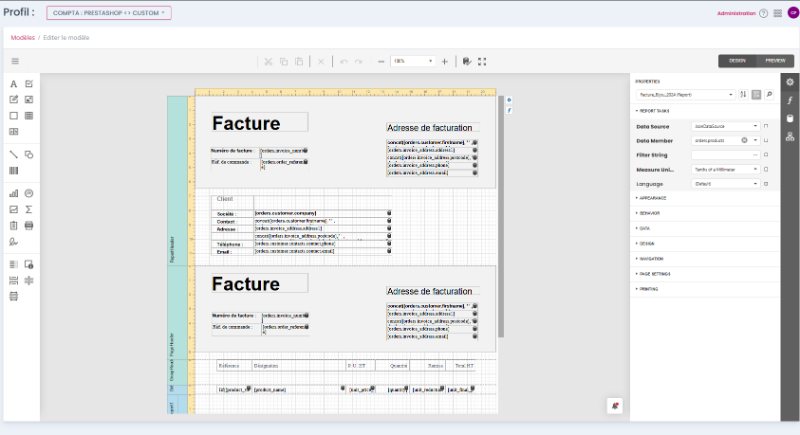Click the Administration link
Screen dimensions: 800x435
point(736,13)
